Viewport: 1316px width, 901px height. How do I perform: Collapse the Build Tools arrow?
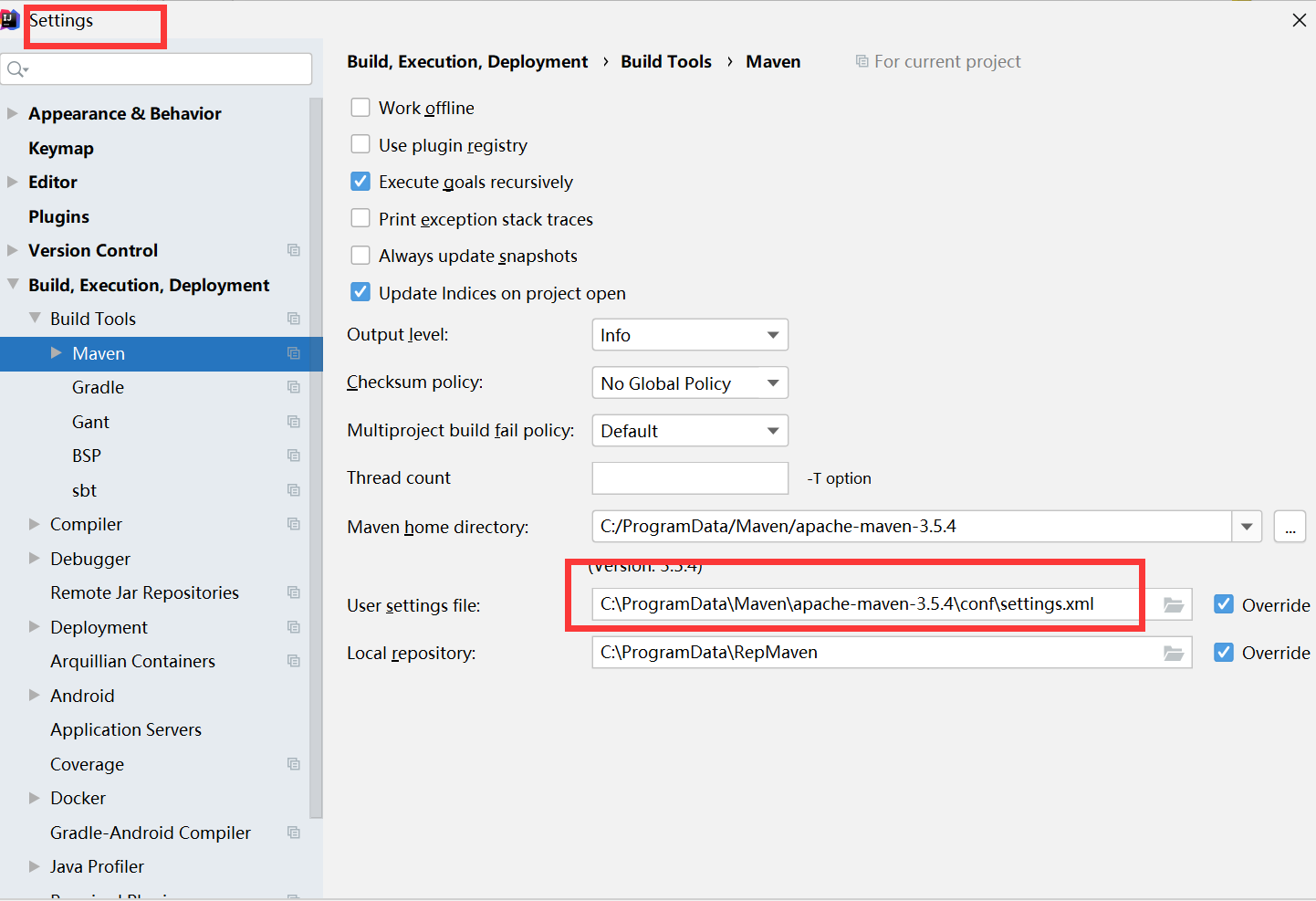point(35,318)
